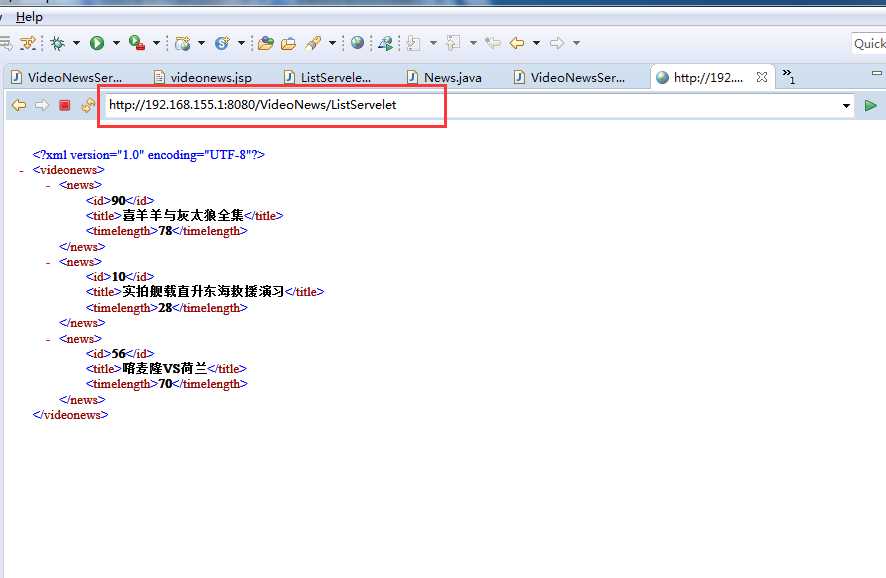Refresh the internal browser page
Screen dimensions: 886x578
[88, 105]
